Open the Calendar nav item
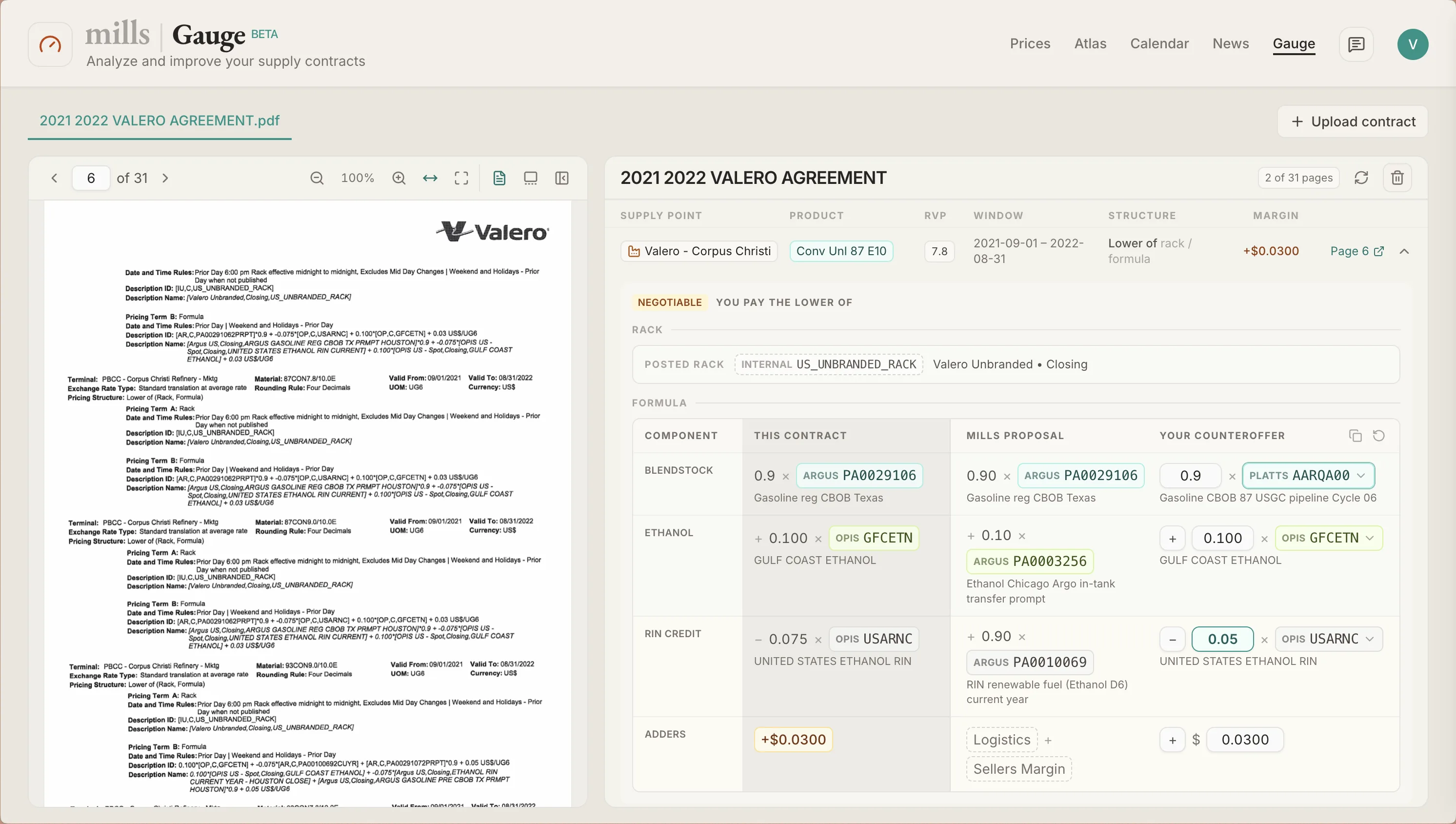The image size is (1456, 824). pyautogui.click(x=1159, y=43)
